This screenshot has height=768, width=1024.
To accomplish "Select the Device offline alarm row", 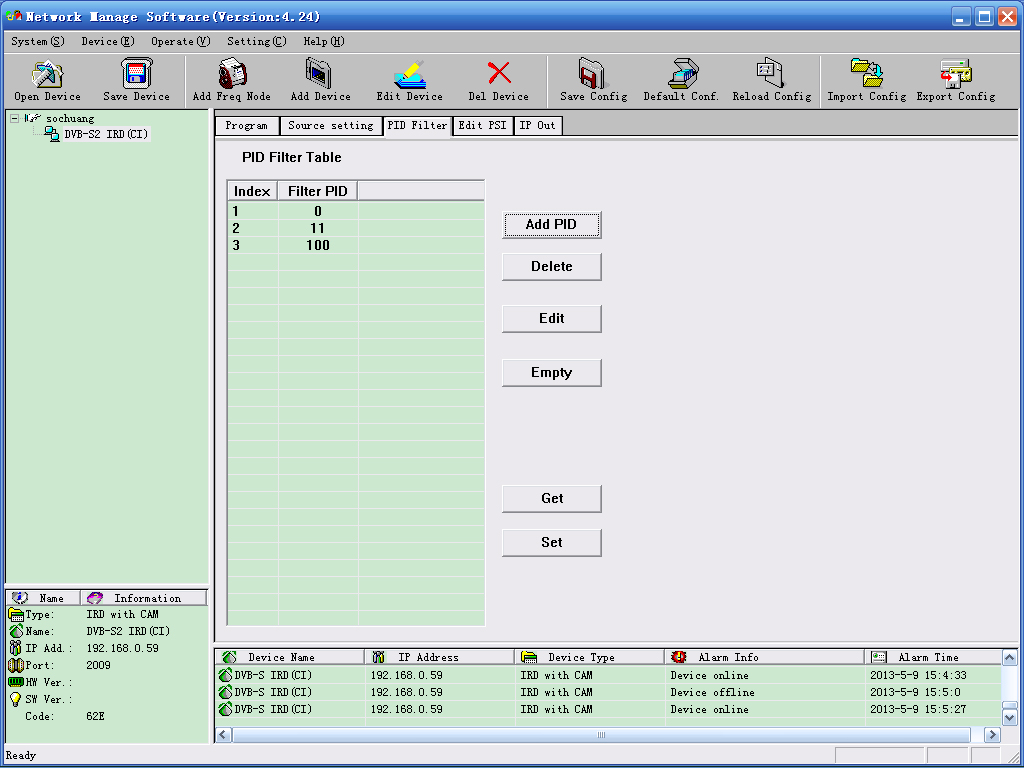I will tap(608, 692).
